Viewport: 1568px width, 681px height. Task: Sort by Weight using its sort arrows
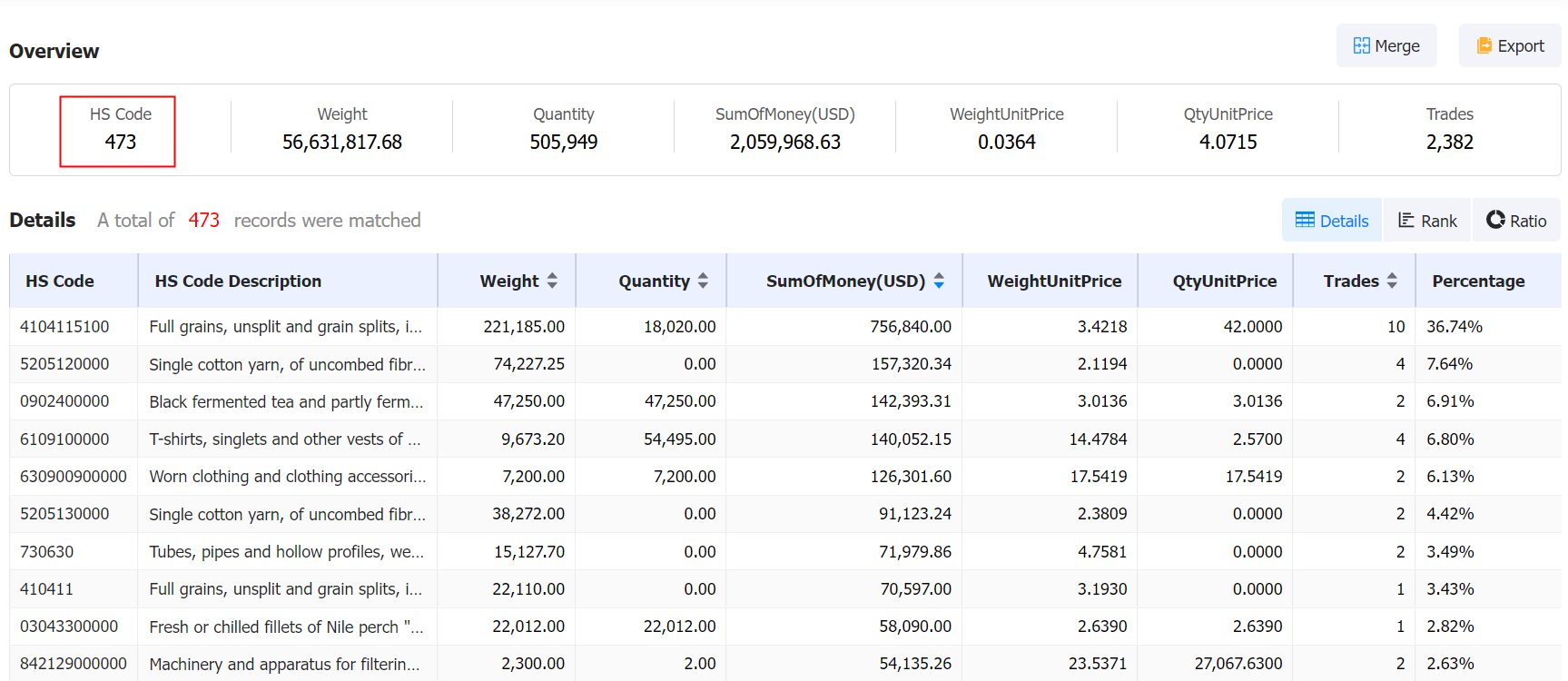point(552,281)
